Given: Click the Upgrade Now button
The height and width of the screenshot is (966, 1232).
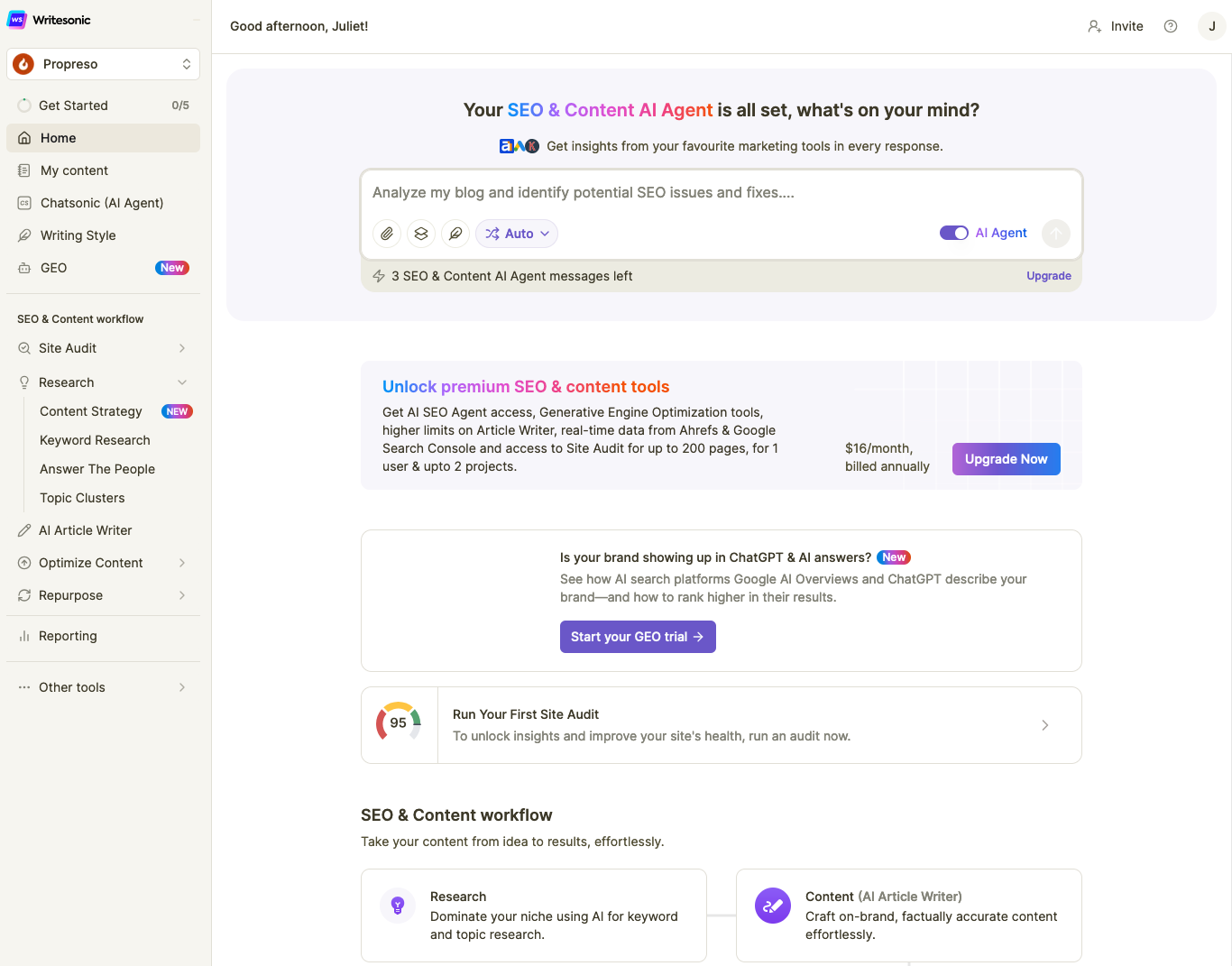Looking at the screenshot, I should [x=1007, y=459].
